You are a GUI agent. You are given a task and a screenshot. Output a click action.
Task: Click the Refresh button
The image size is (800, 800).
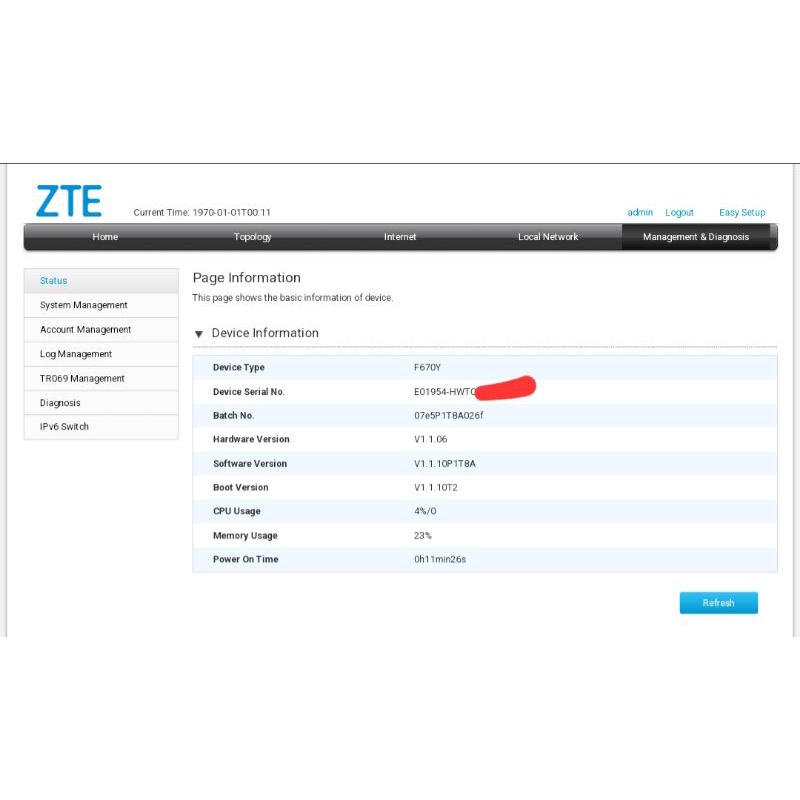pos(718,603)
